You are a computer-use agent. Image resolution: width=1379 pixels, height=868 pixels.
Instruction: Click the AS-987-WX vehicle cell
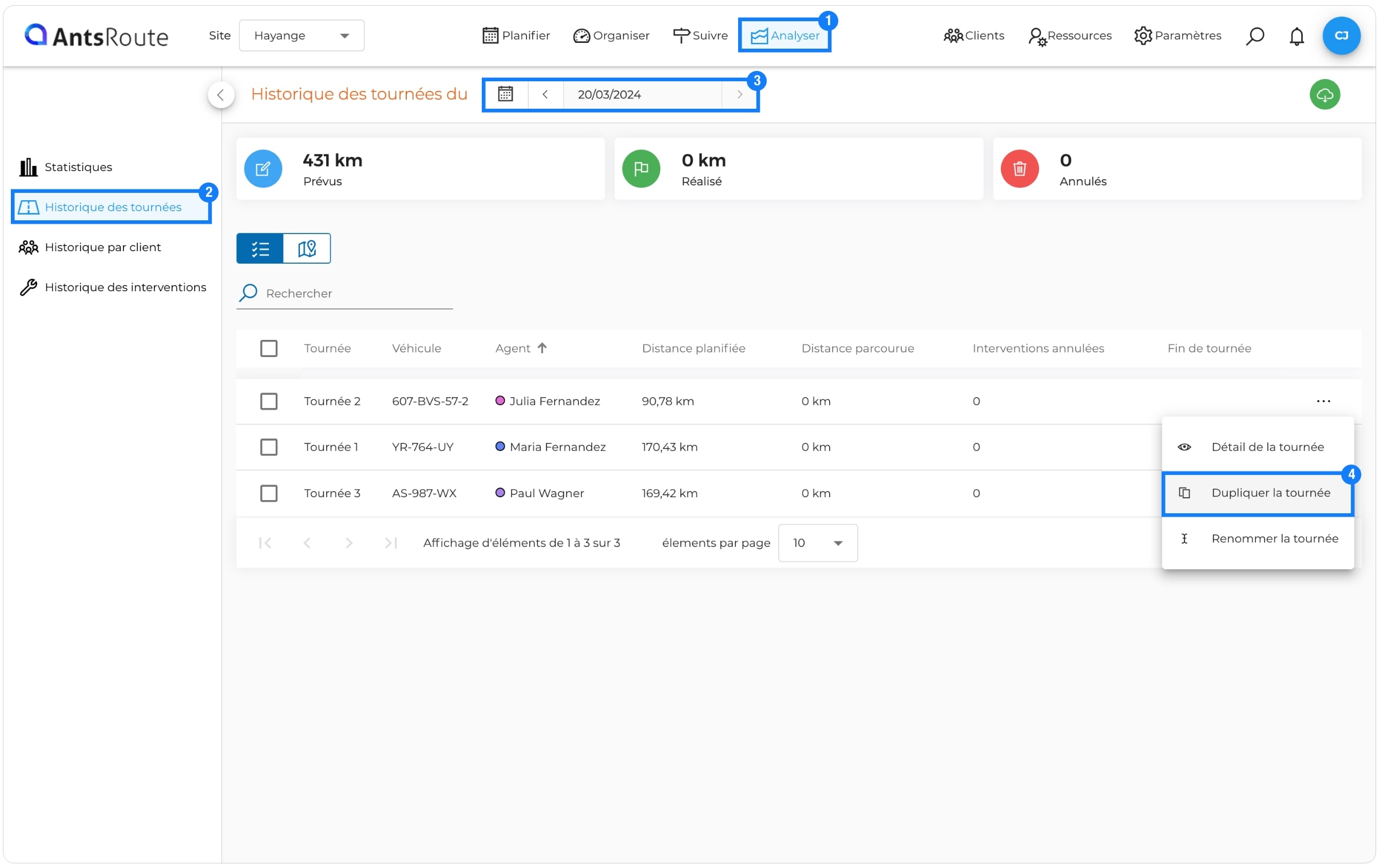click(424, 493)
